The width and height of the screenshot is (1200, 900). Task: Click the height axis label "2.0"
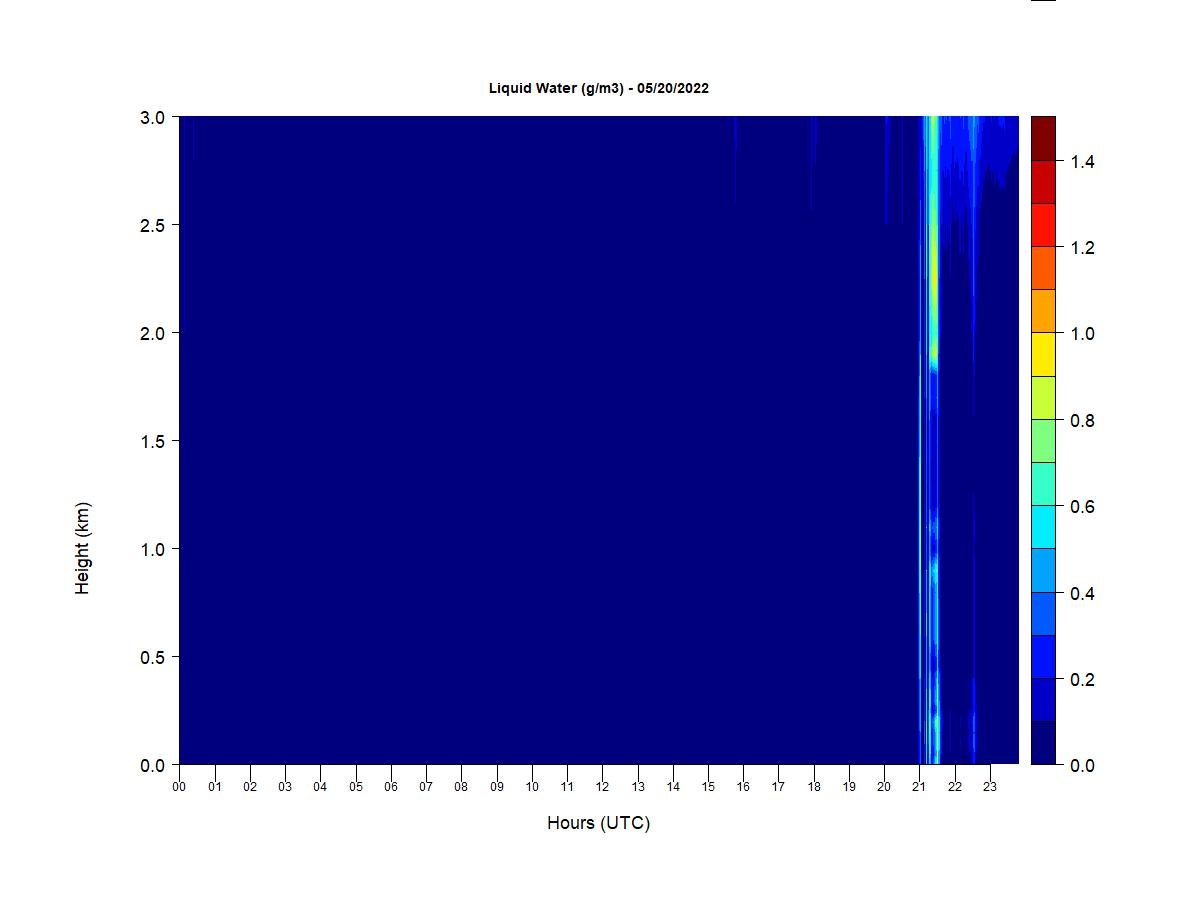click(x=153, y=333)
